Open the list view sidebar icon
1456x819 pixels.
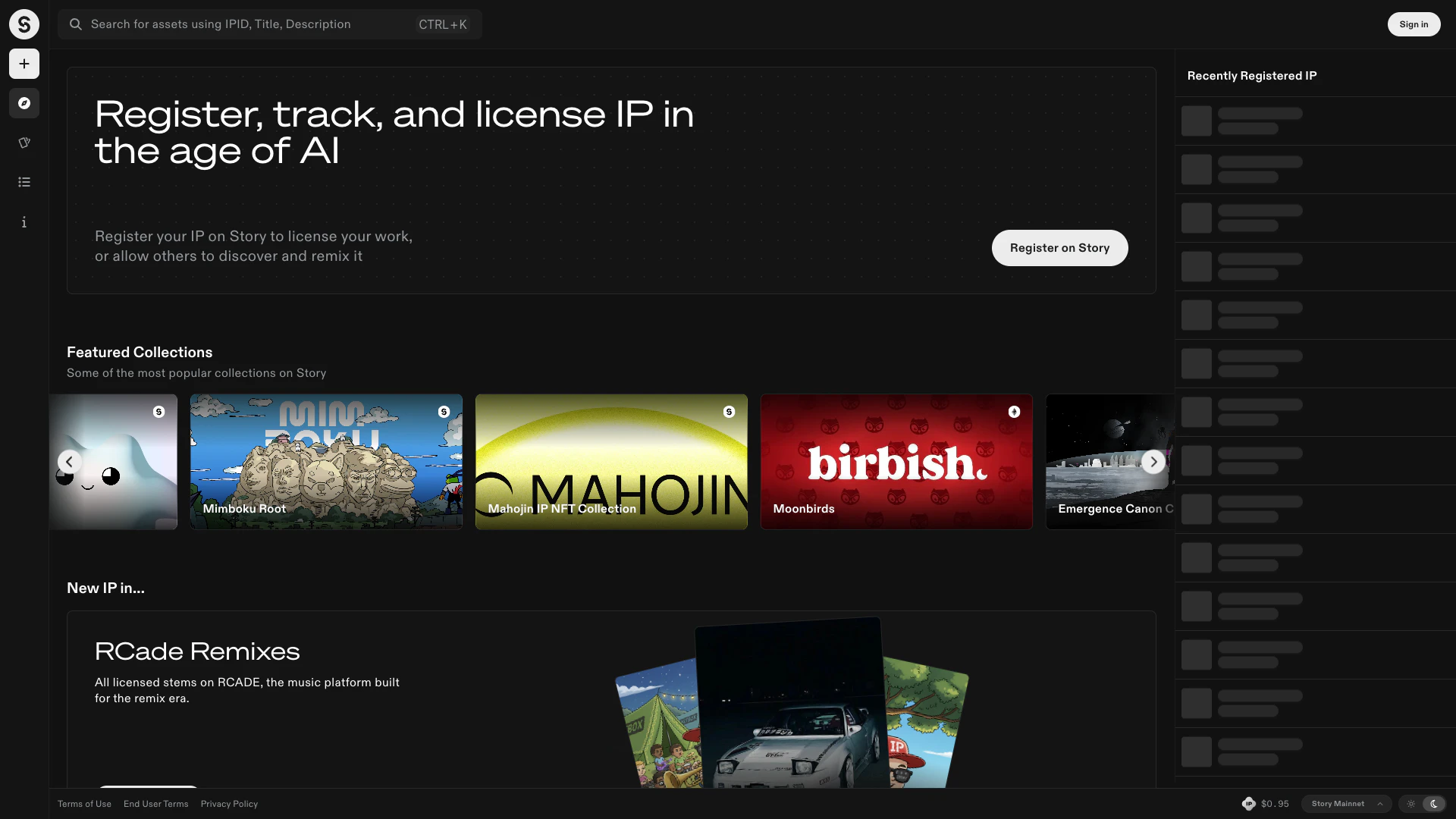point(24,182)
